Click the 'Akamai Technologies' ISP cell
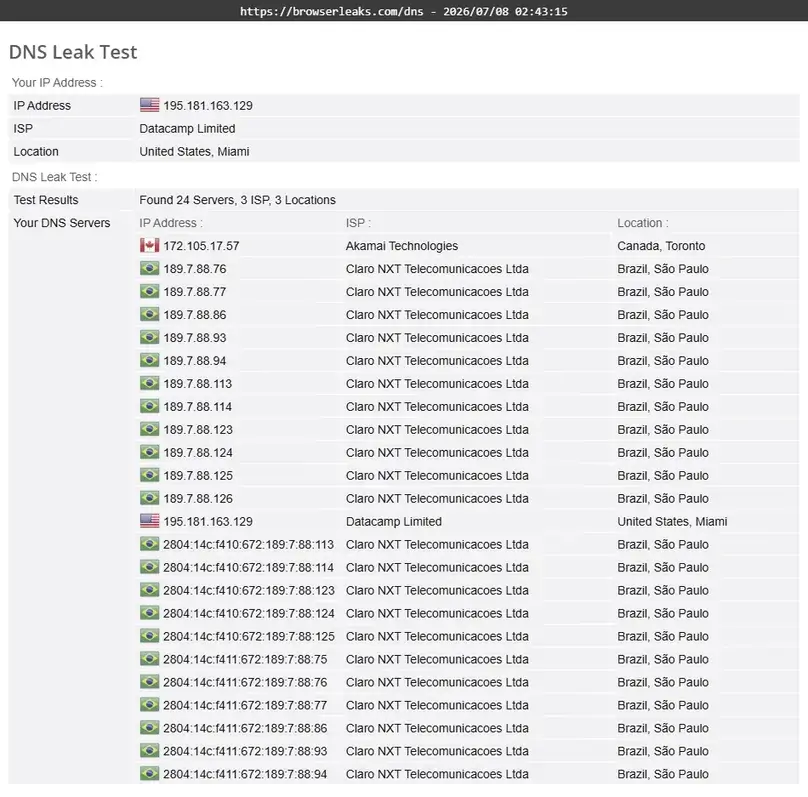Image resolution: width=808 pixels, height=797 pixels. tap(402, 246)
